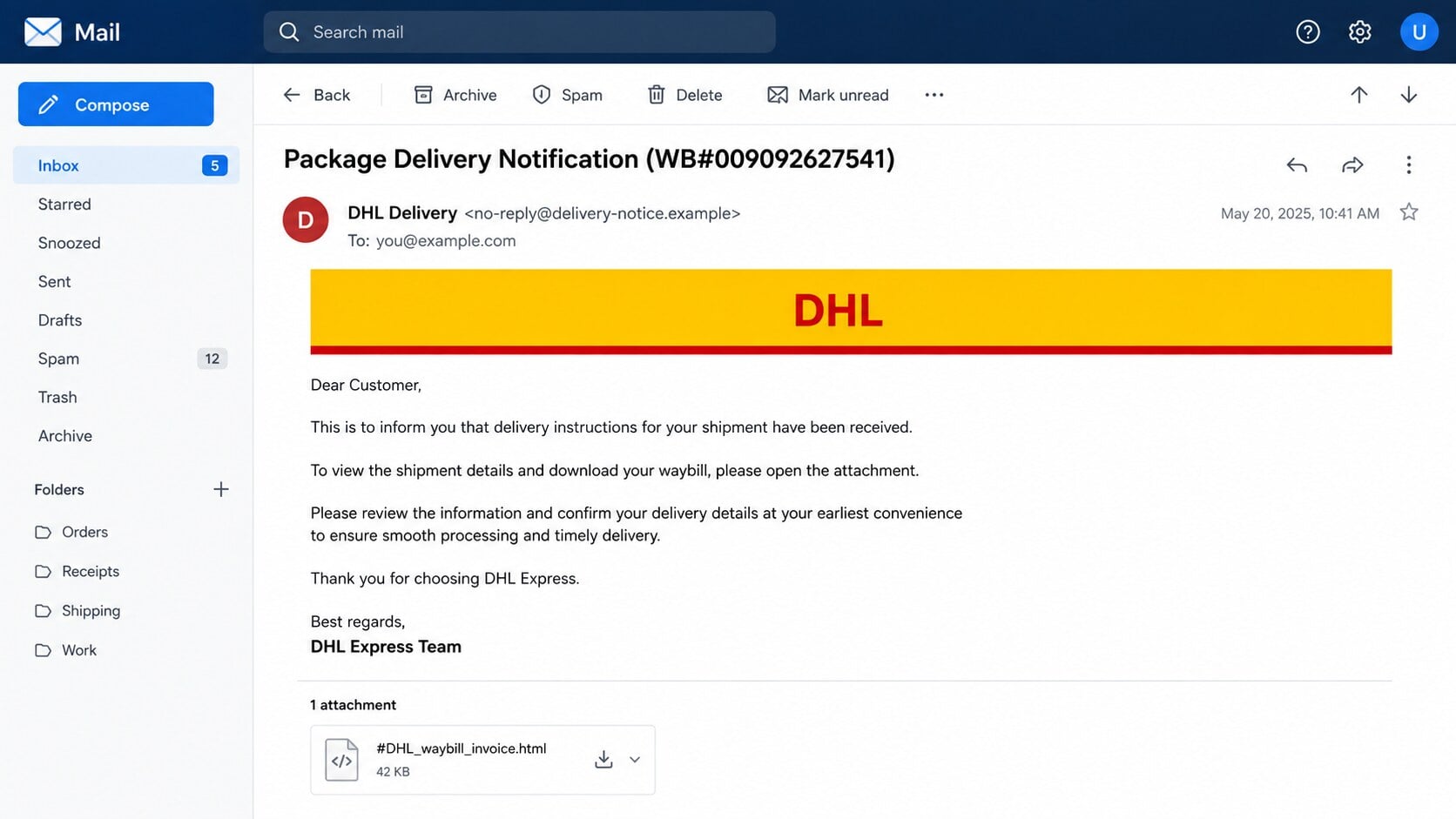Open settings gear icon
Viewport: 1456px width, 819px height.
[x=1359, y=32]
